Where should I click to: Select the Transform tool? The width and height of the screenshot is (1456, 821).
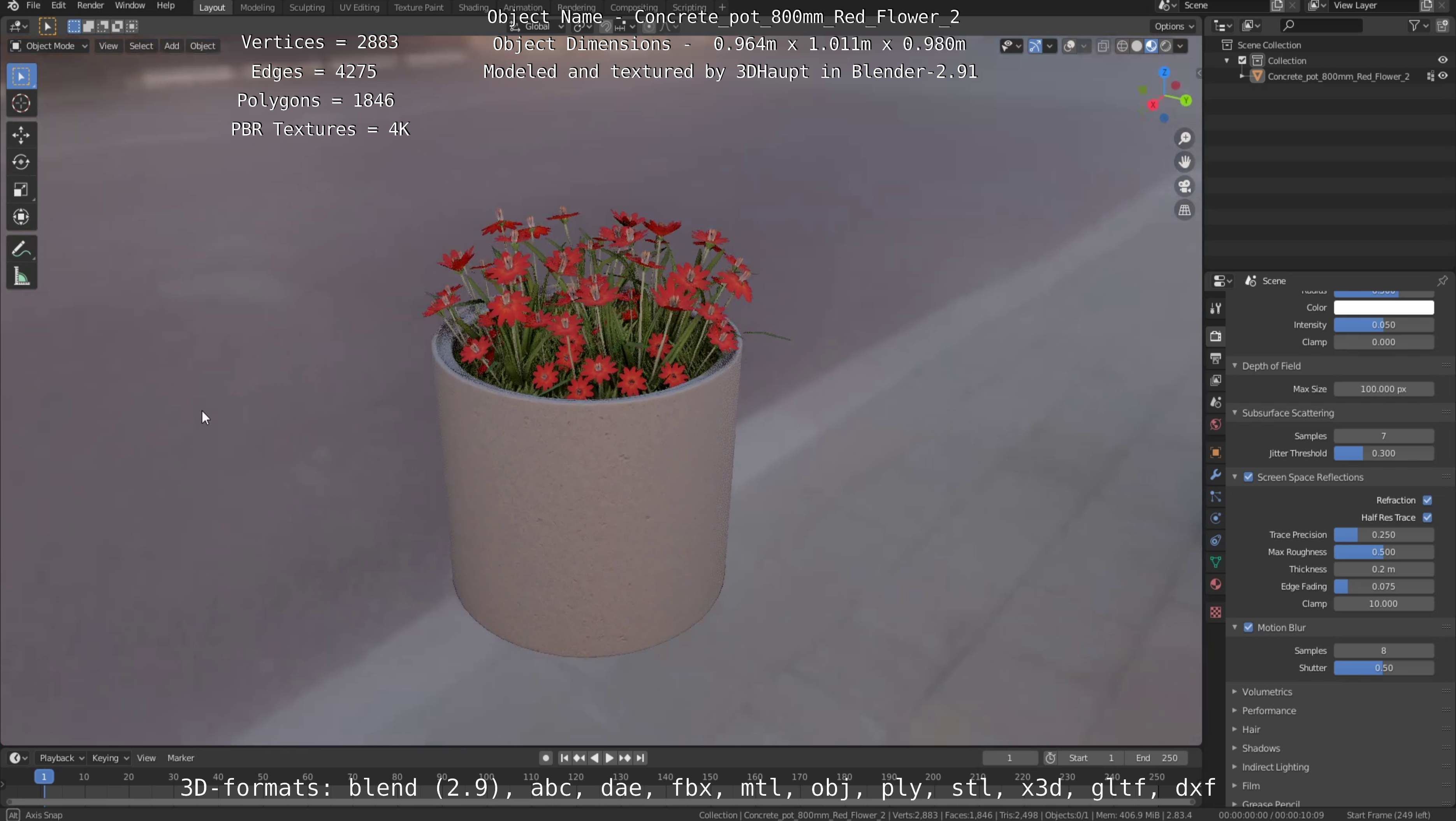pyautogui.click(x=21, y=217)
